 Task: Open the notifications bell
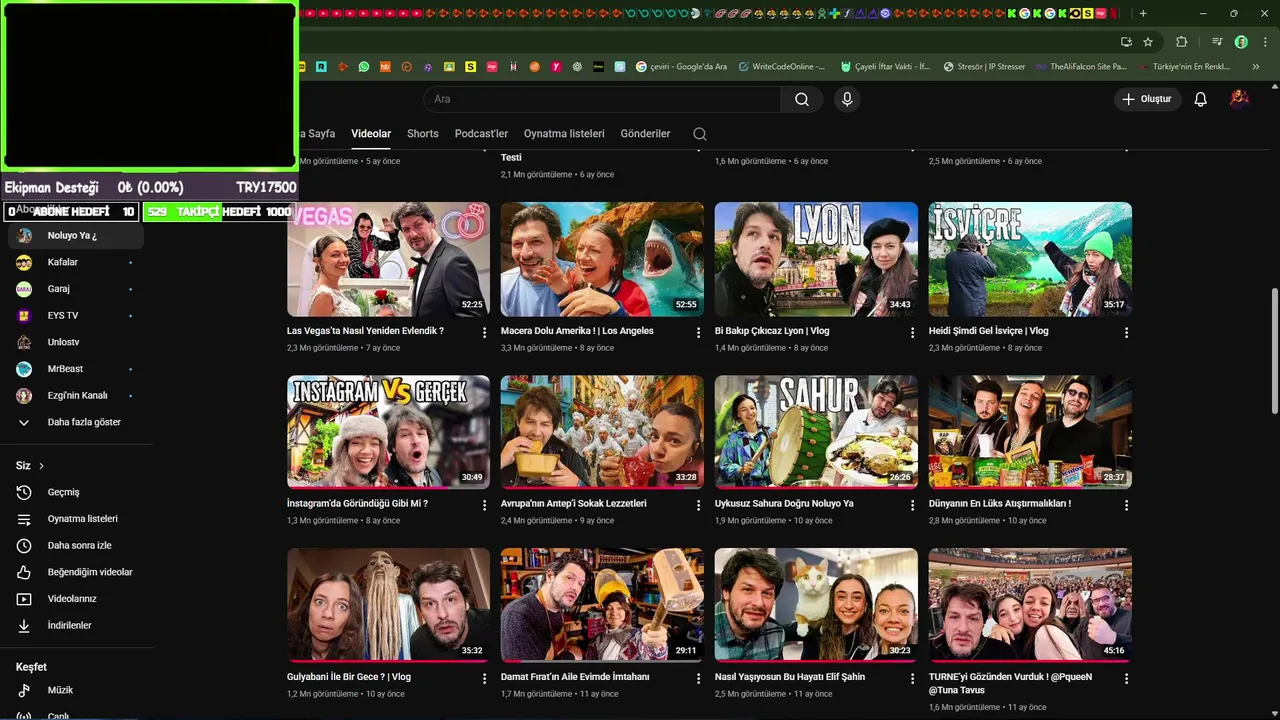coord(1201,99)
